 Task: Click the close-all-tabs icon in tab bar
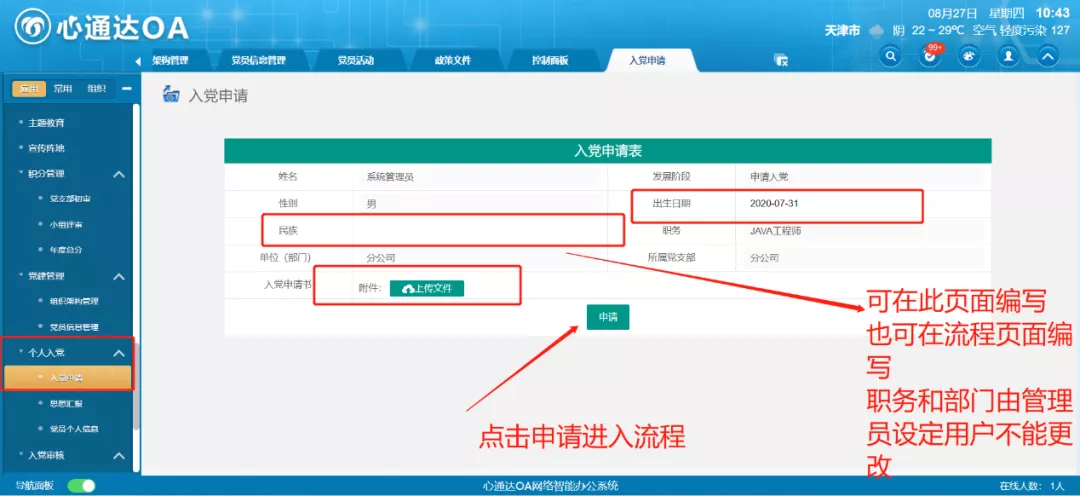(781, 61)
